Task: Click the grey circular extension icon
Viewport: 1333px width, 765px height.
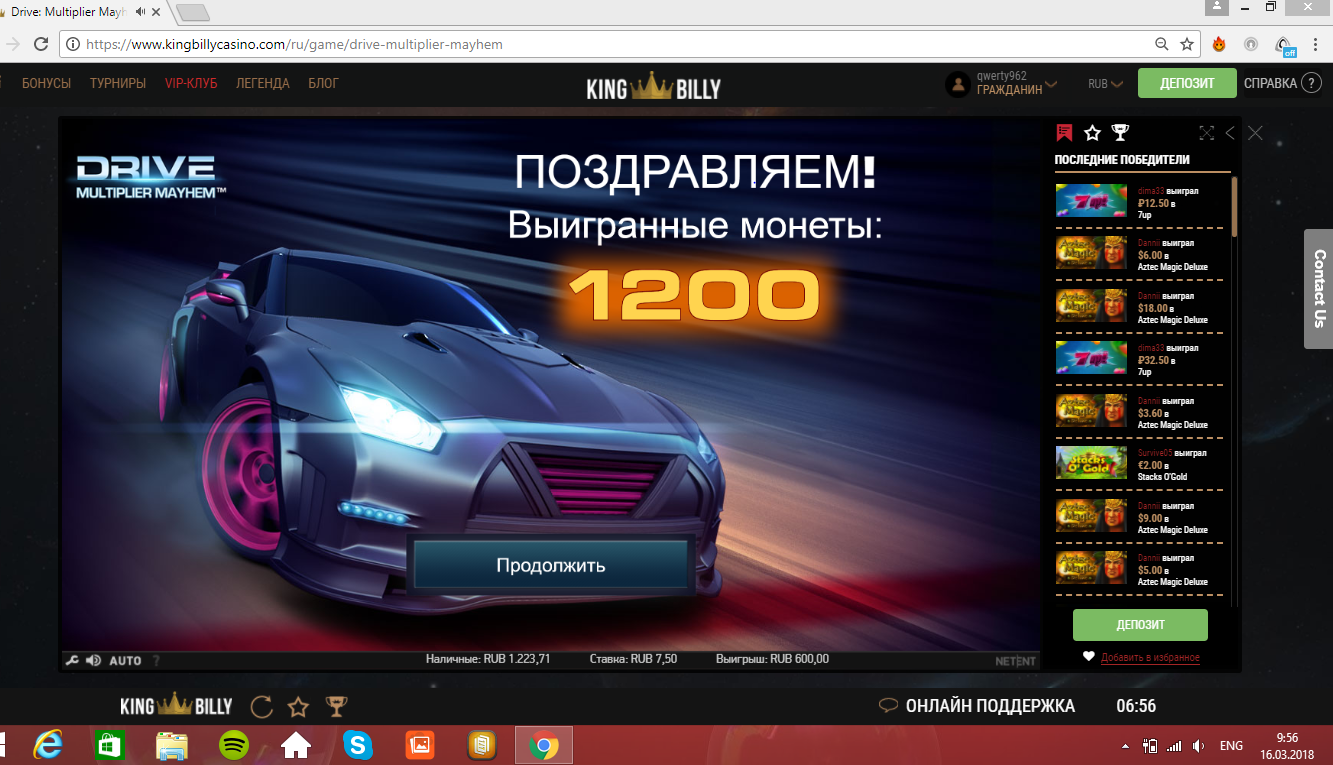Action: click(x=1251, y=44)
